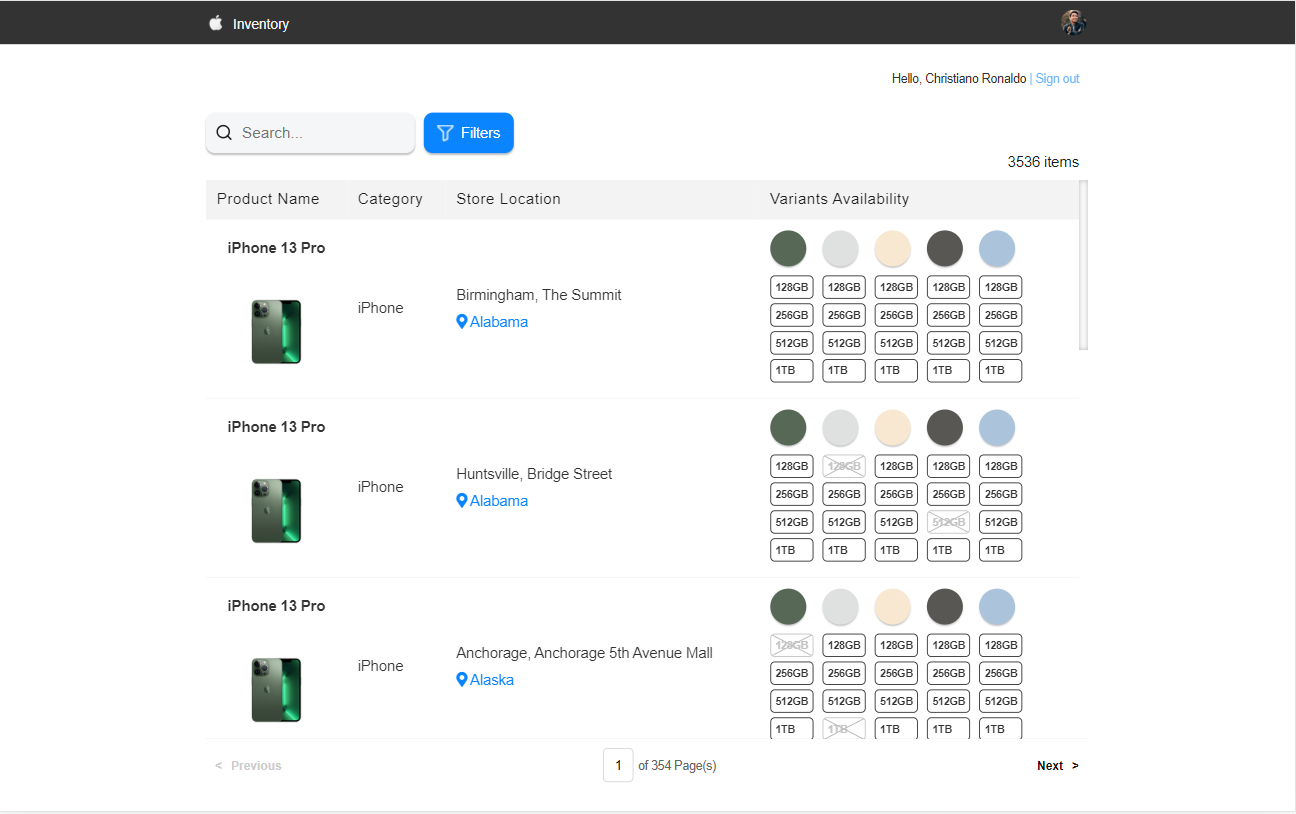Click 'Huntsville, Bridge Street' store text
Screen dimensions: 1296x814
pos(534,474)
